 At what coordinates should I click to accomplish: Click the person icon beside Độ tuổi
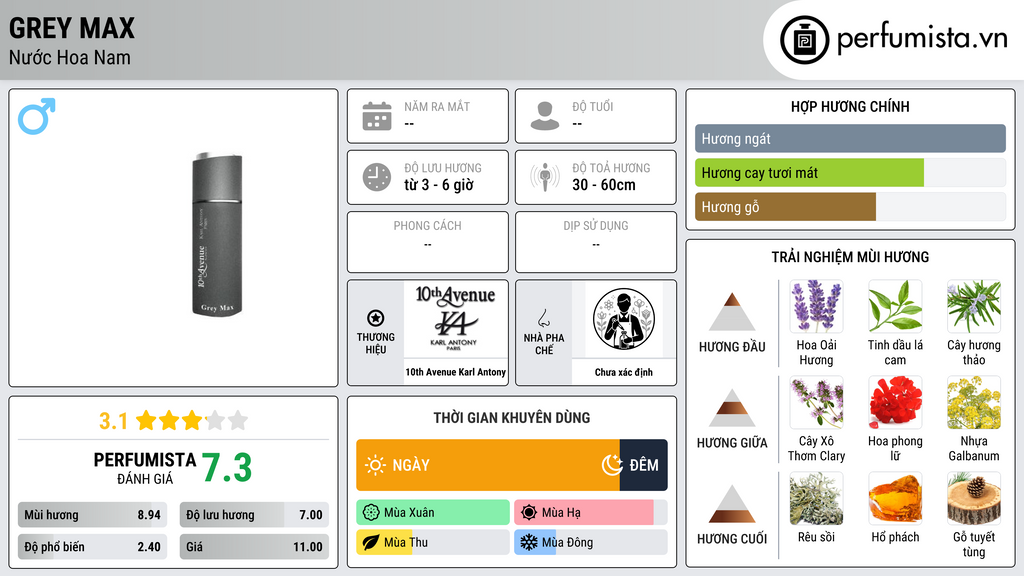click(x=545, y=116)
